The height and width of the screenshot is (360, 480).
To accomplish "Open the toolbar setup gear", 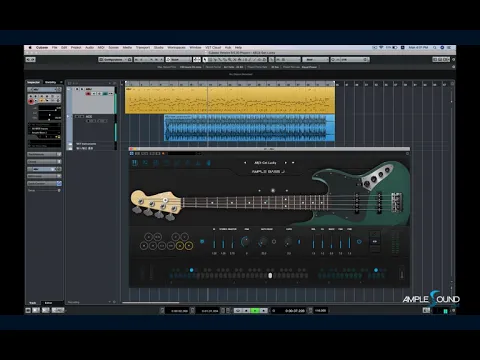I will (x=453, y=60).
